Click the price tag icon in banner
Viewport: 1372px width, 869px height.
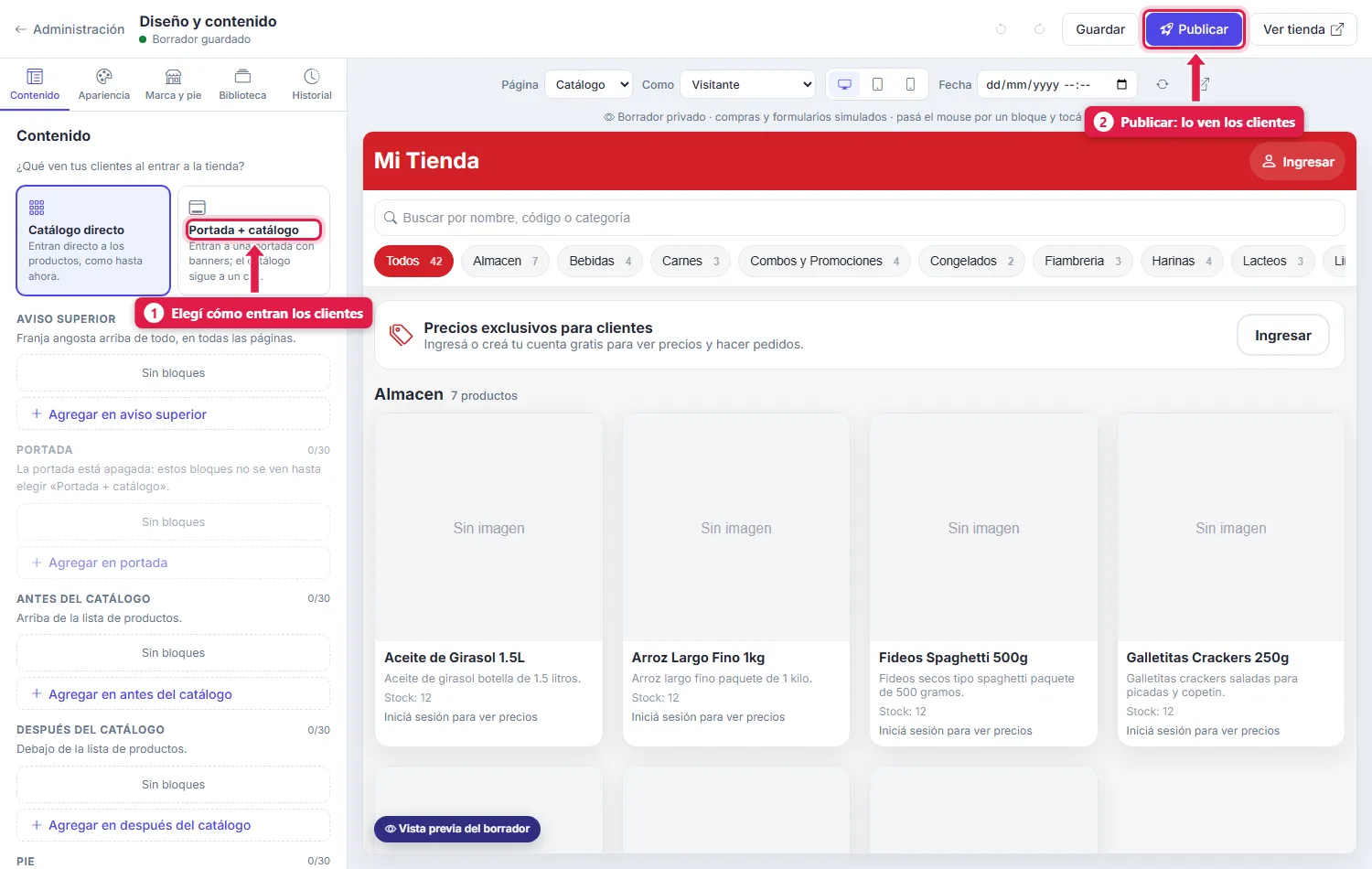pyautogui.click(x=401, y=335)
